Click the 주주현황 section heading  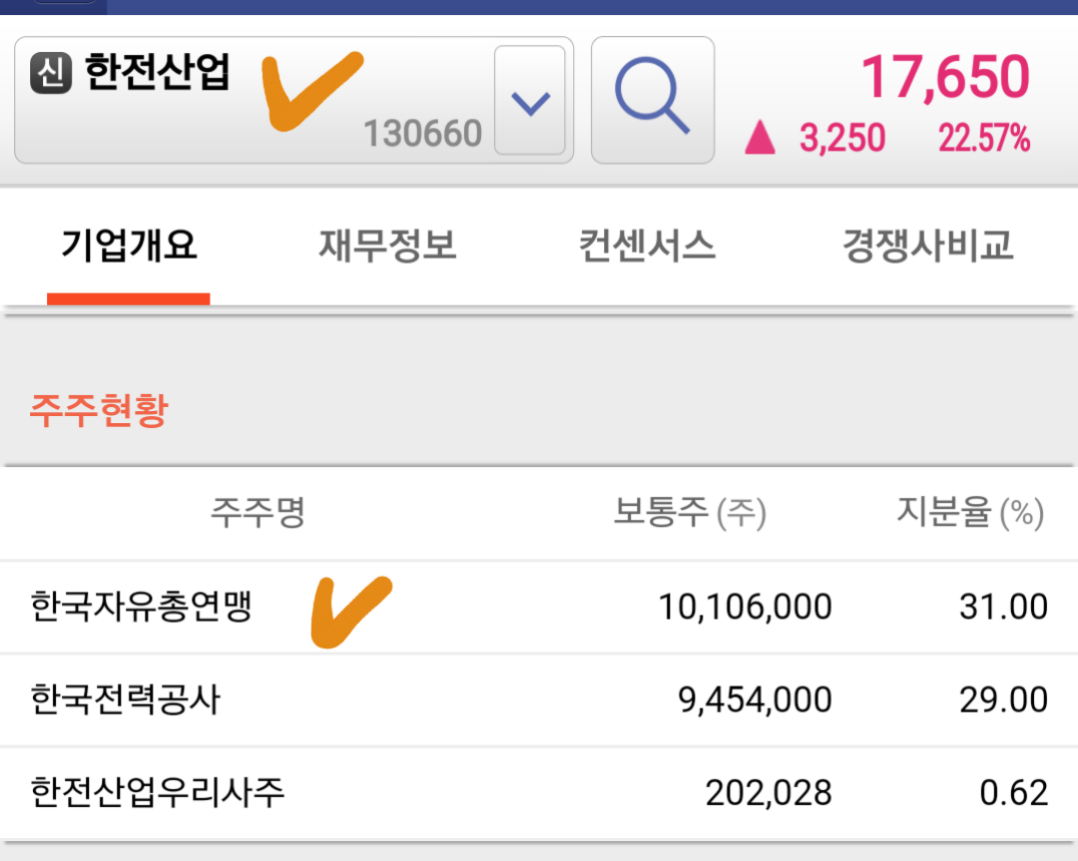coord(99,411)
